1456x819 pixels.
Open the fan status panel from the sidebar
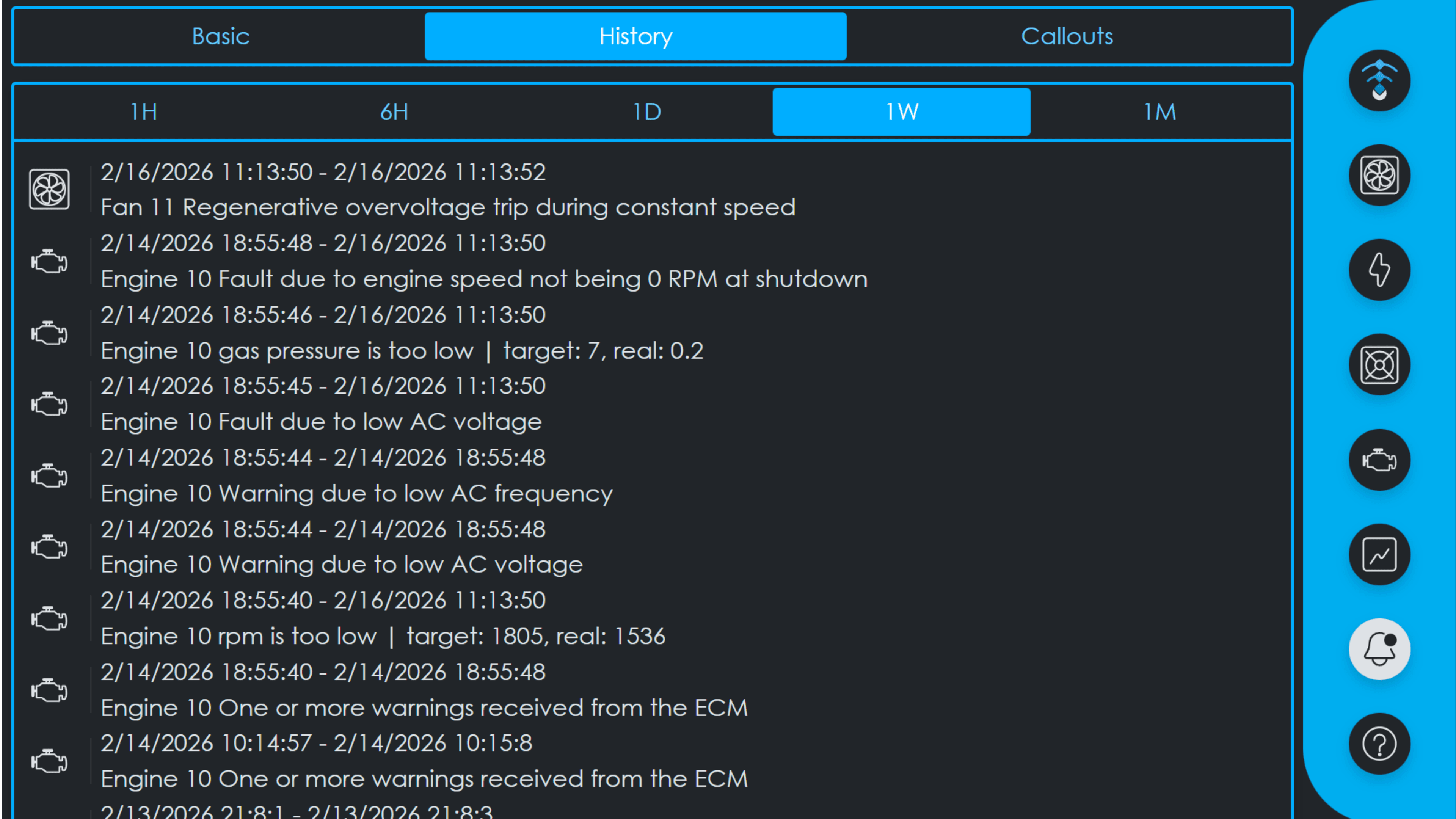click(x=1379, y=175)
